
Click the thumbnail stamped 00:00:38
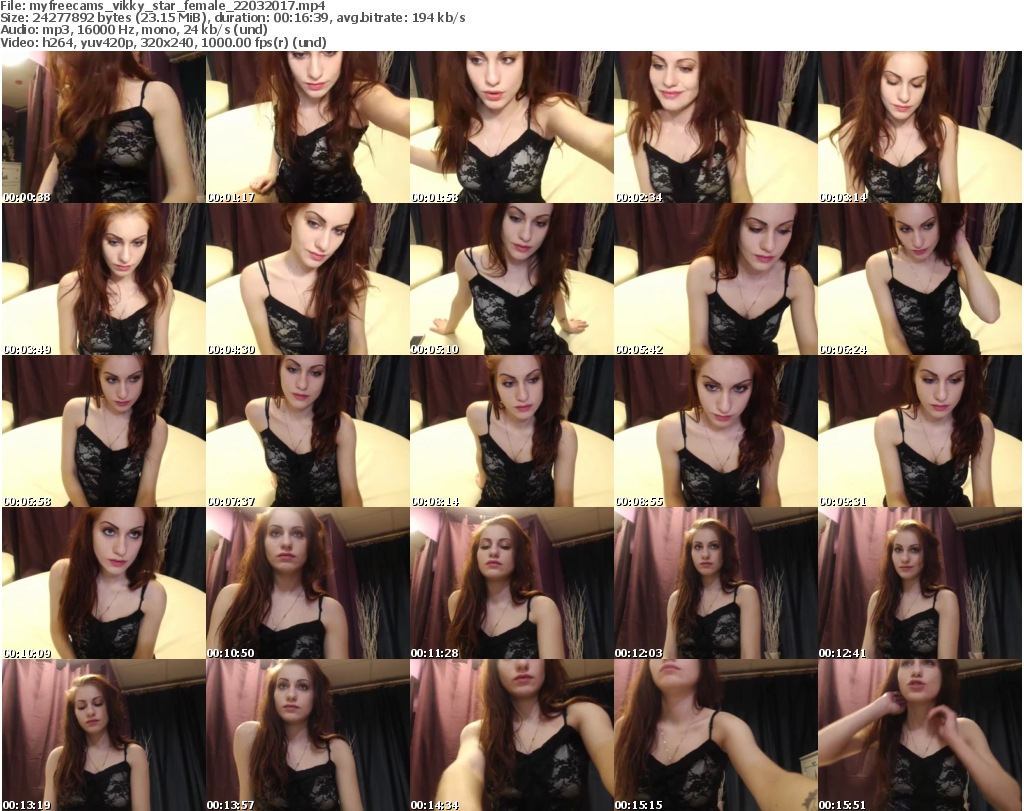[104, 127]
